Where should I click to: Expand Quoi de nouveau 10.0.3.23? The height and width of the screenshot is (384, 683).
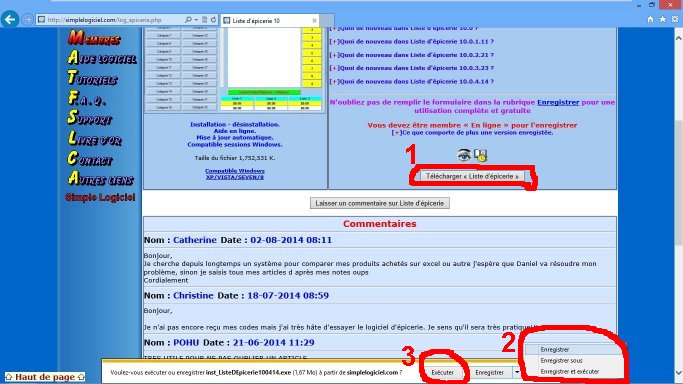(x=412, y=68)
